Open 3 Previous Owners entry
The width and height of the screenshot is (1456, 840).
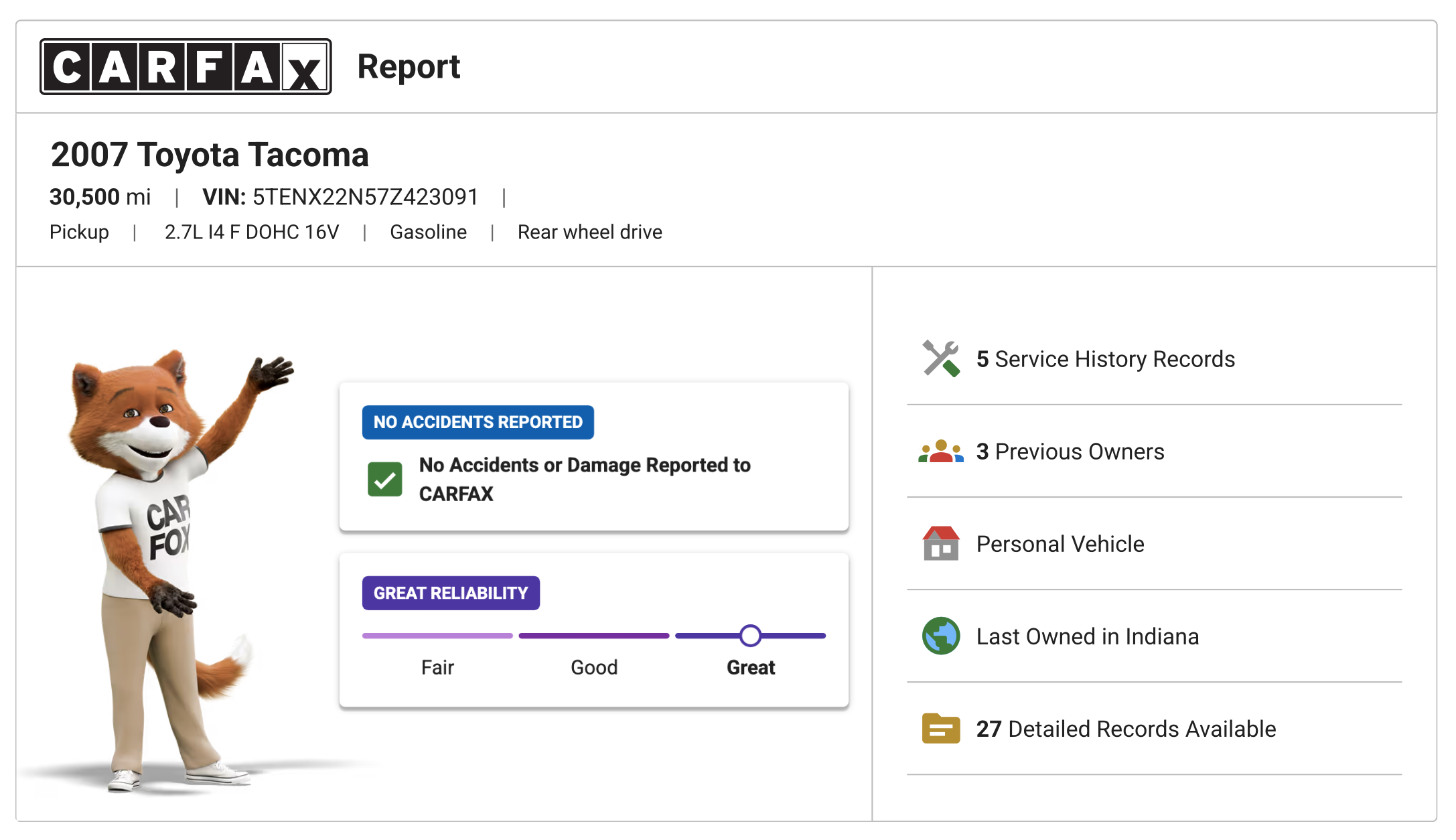[1070, 451]
